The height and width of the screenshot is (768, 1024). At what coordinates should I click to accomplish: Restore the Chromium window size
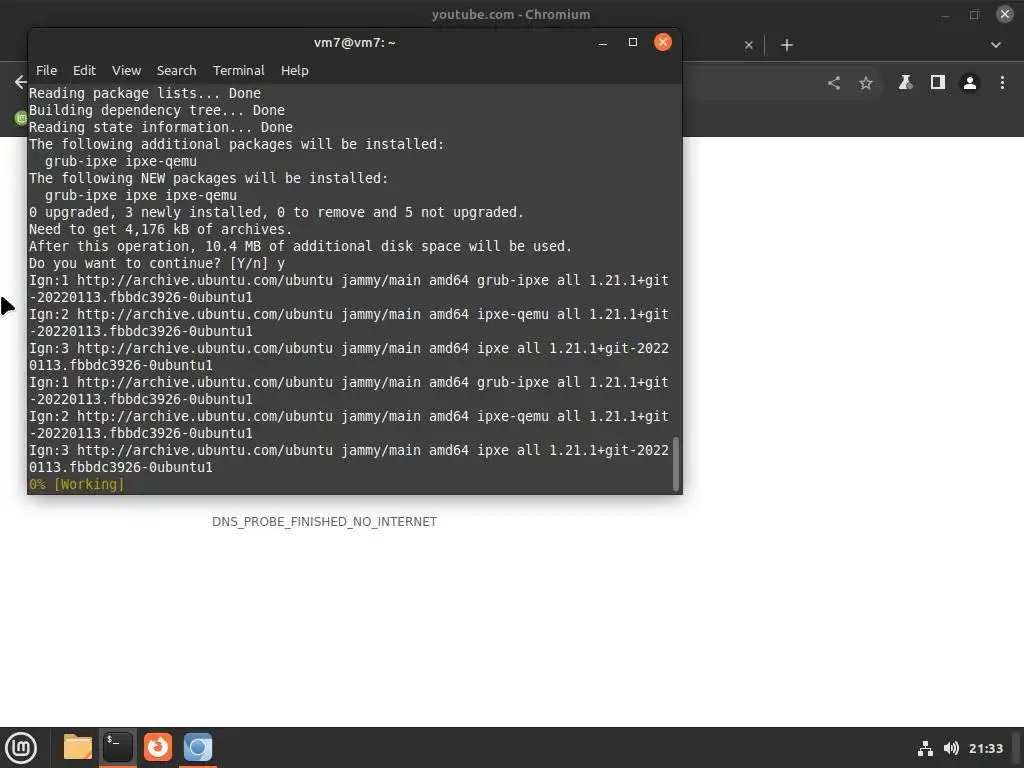pos(974,14)
